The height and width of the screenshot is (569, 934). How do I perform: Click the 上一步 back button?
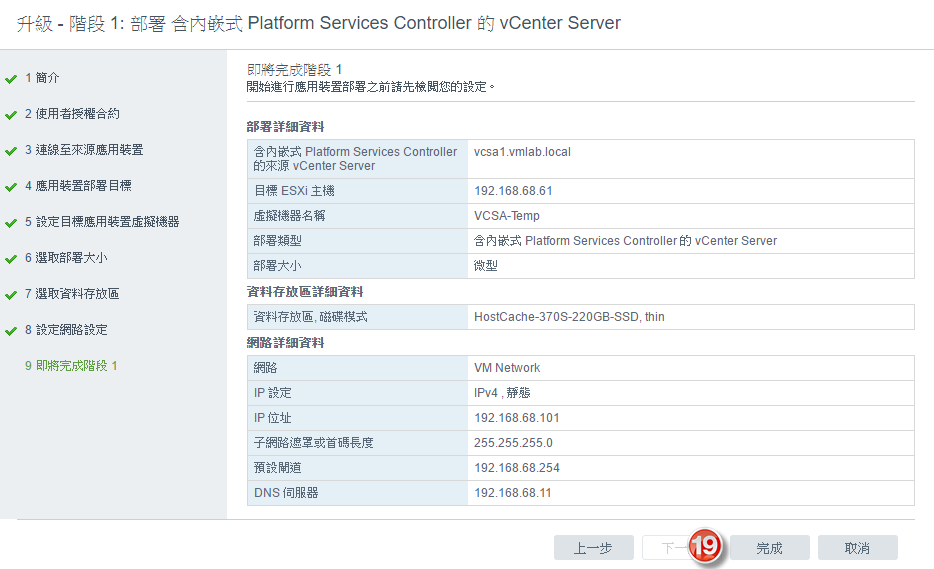(x=593, y=548)
